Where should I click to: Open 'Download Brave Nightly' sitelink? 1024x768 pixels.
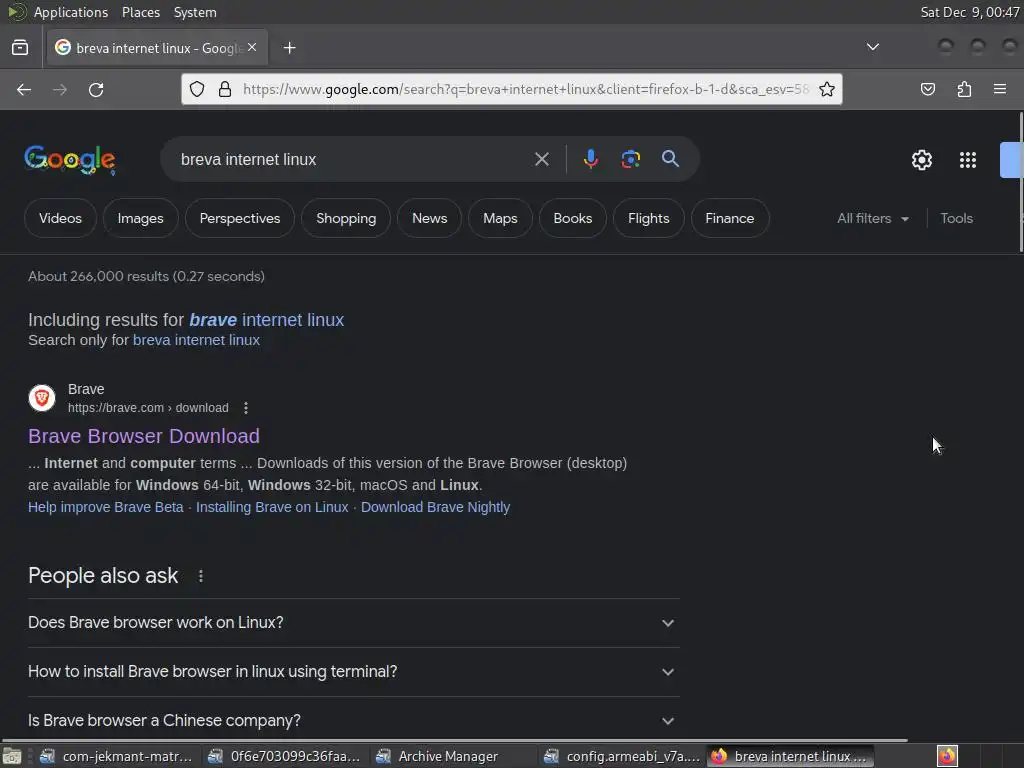tap(436, 507)
